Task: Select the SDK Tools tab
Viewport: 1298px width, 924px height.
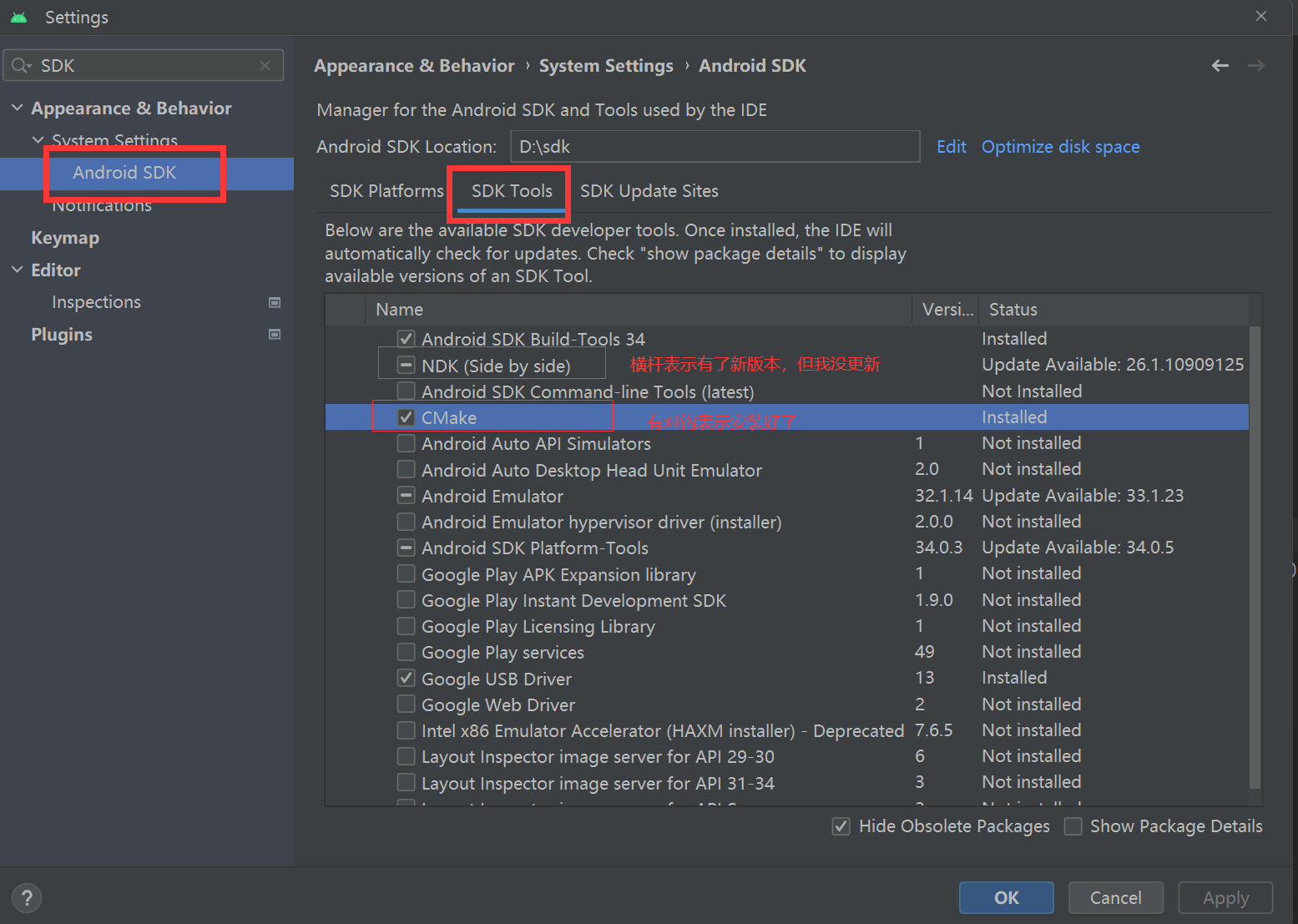Action: (512, 191)
